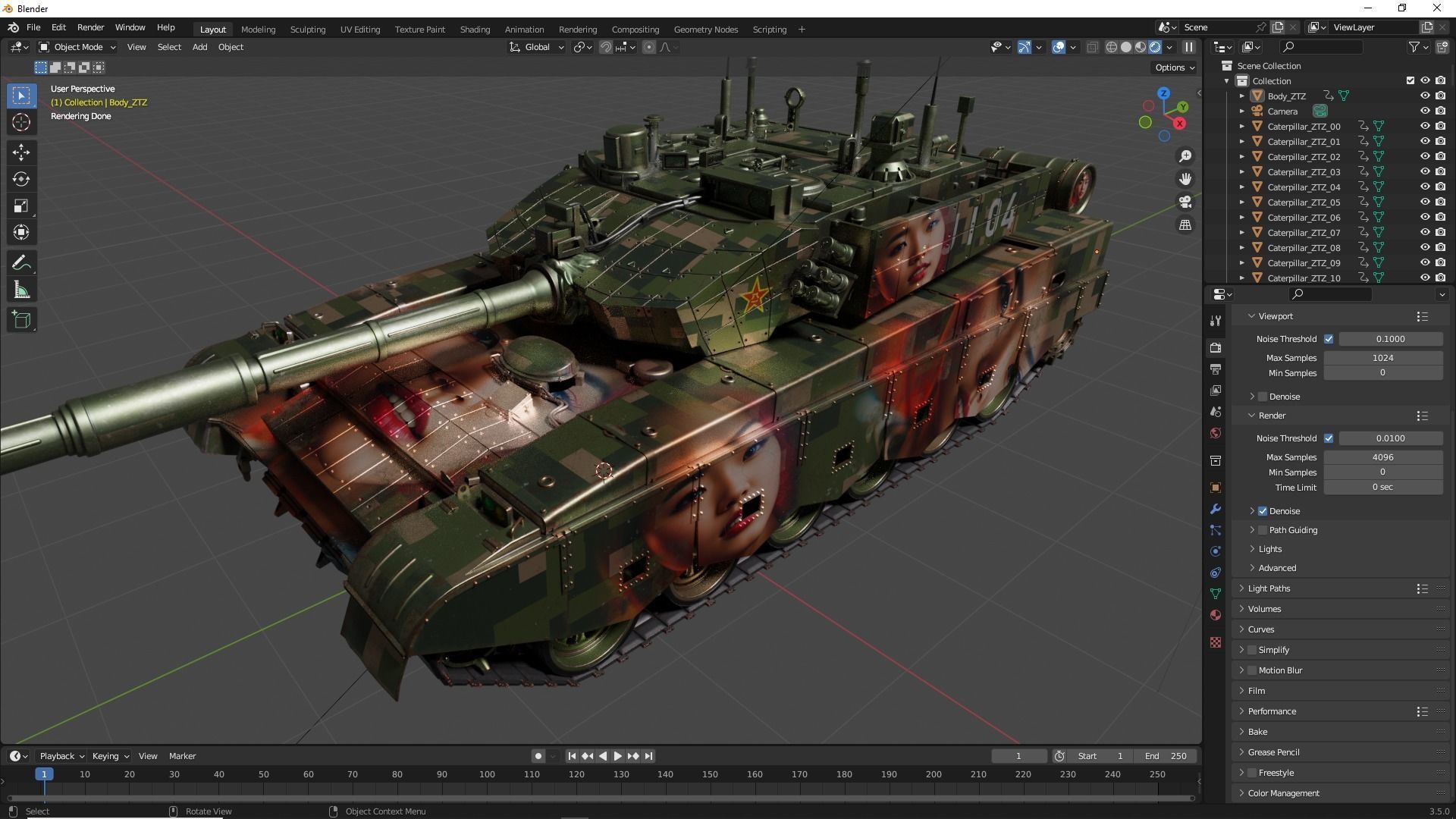Screen dimensions: 1456x819
Task: Open the Tool properties tab
Action: (1216, 321)
